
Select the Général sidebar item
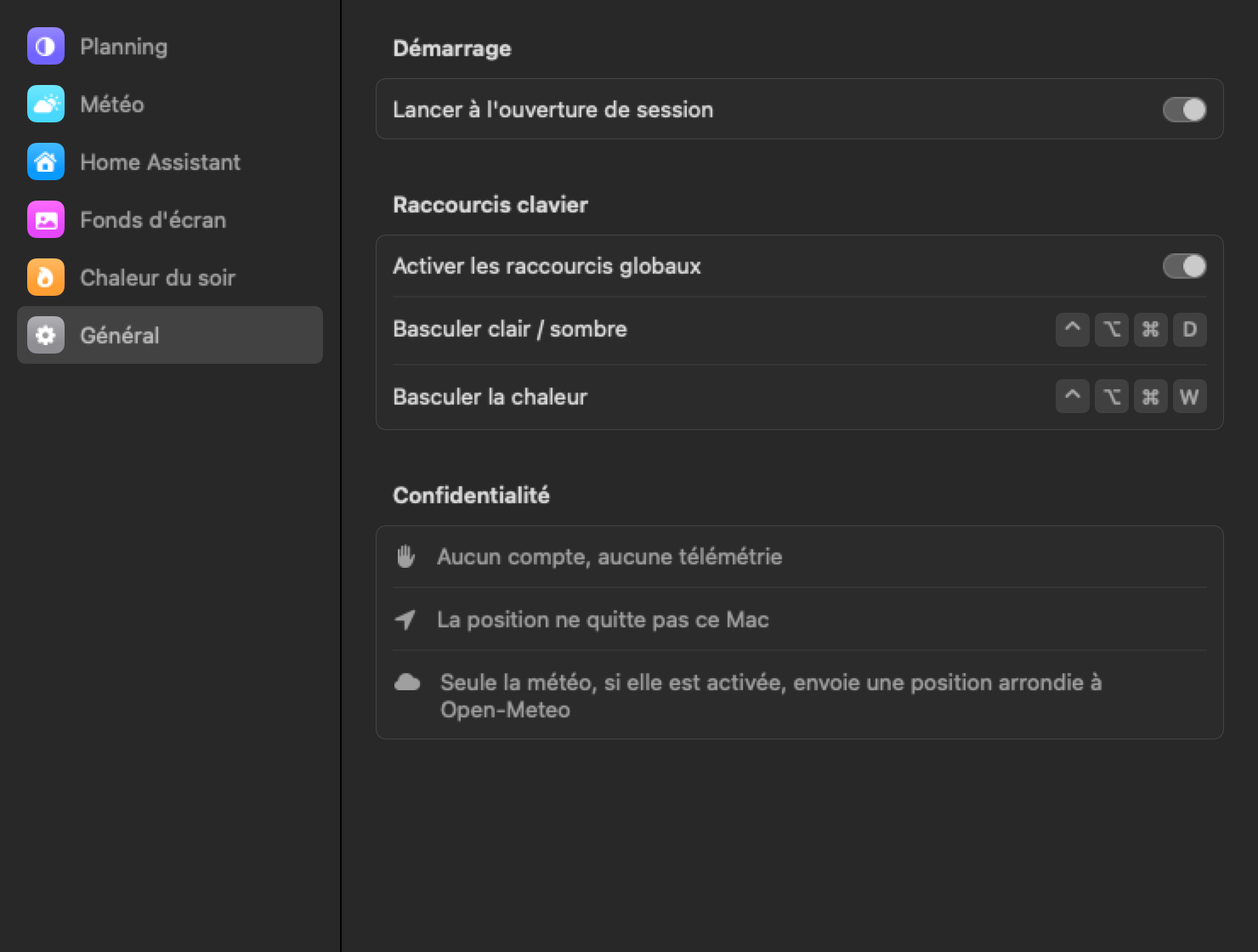click(170, 335)
